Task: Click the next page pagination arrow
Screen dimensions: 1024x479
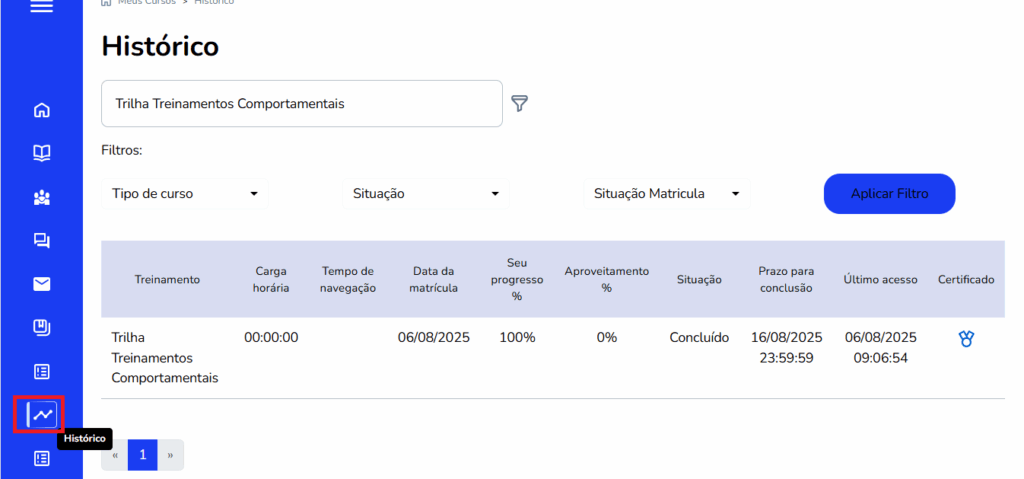Action: pos(170,455)
